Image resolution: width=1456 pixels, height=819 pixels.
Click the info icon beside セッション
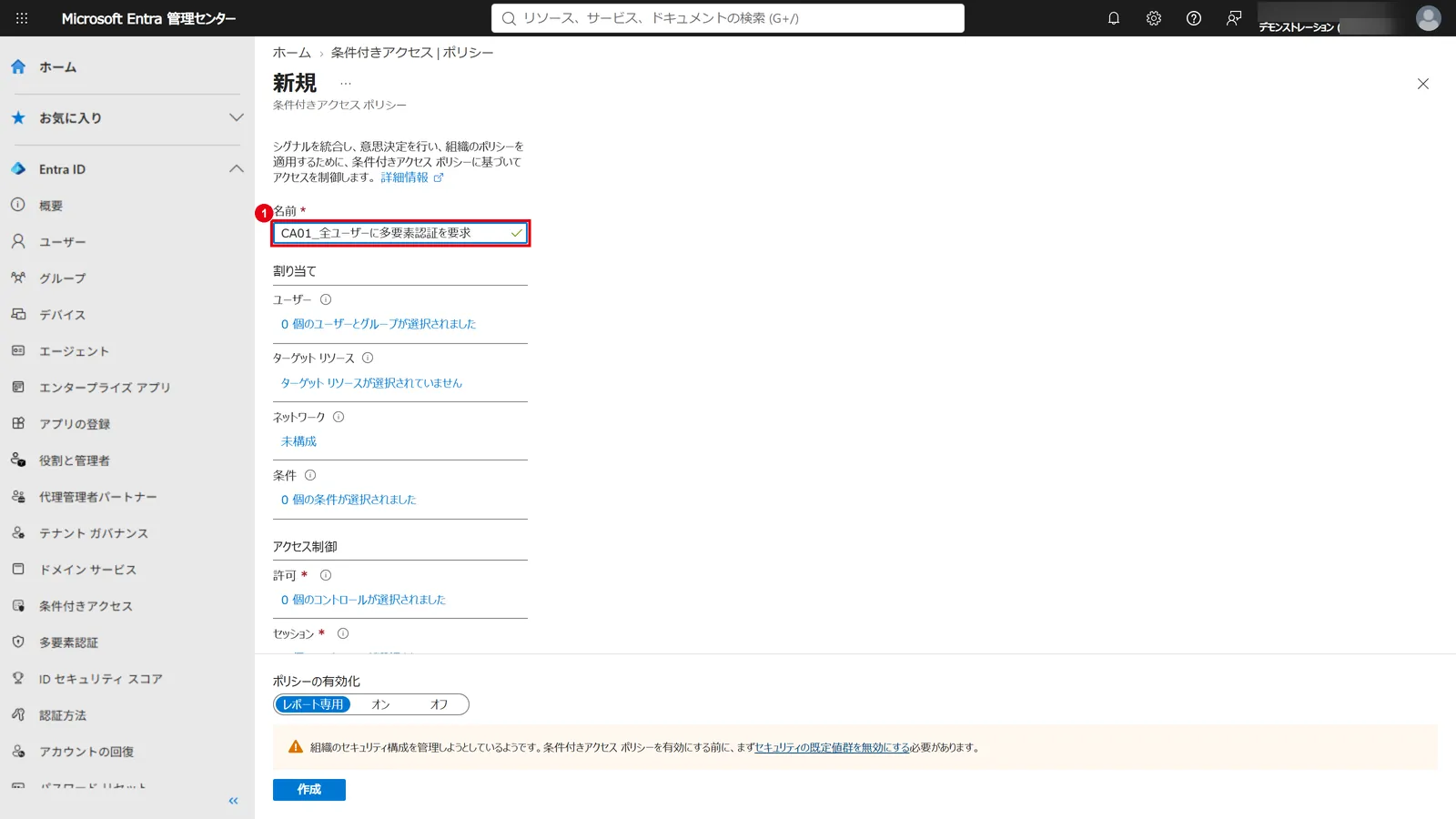pos(343,633)
